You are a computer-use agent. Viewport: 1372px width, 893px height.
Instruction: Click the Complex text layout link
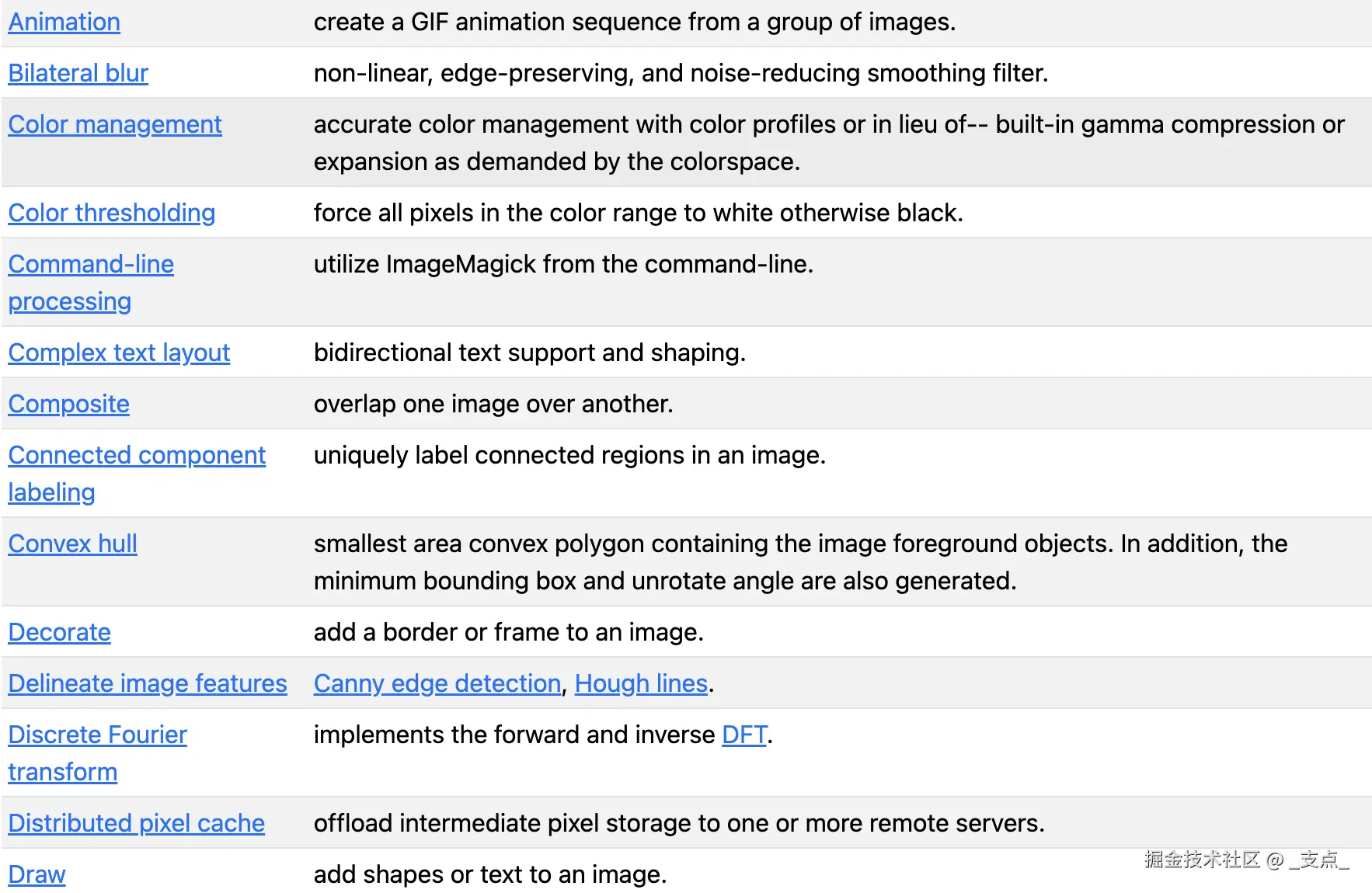(119, 353)
